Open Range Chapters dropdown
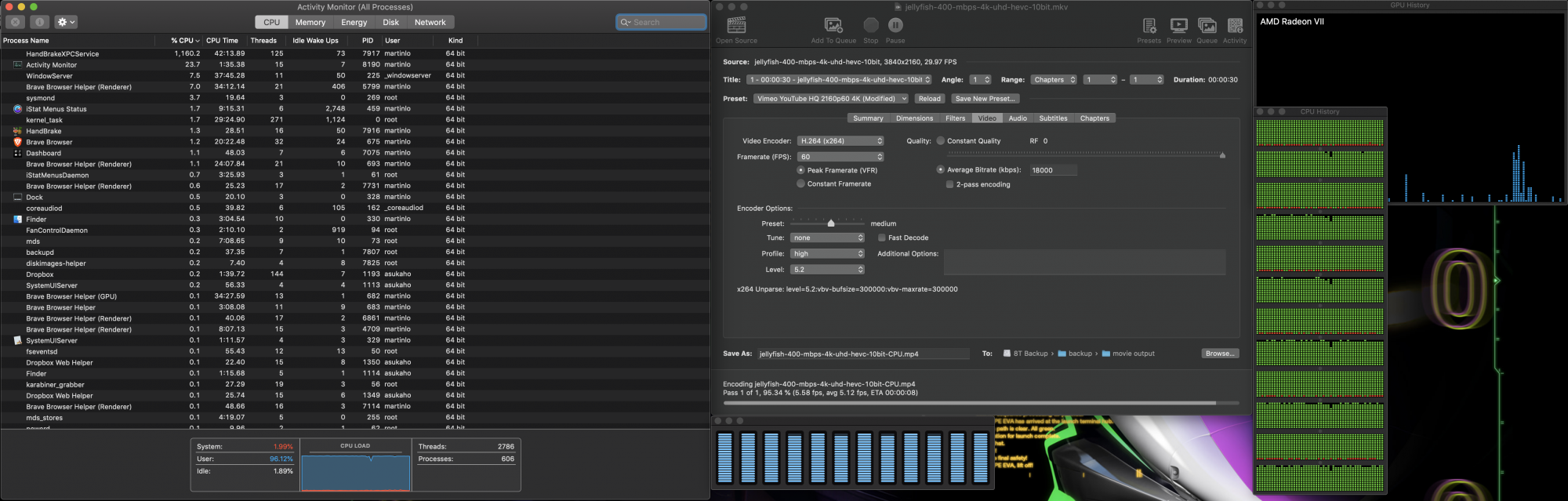 point(1054,79)
